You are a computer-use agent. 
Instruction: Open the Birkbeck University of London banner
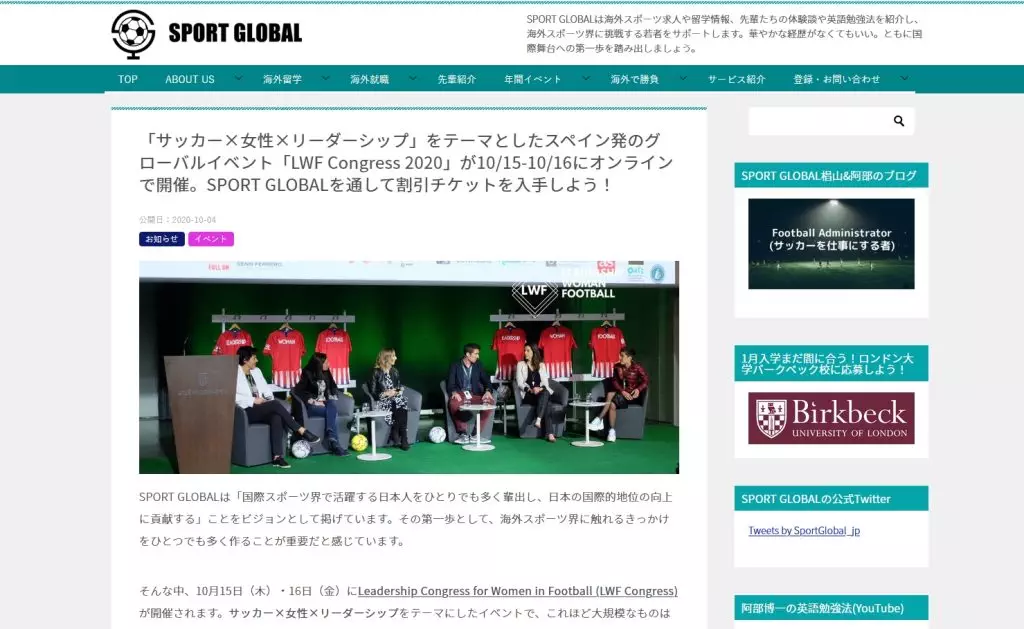831,418
